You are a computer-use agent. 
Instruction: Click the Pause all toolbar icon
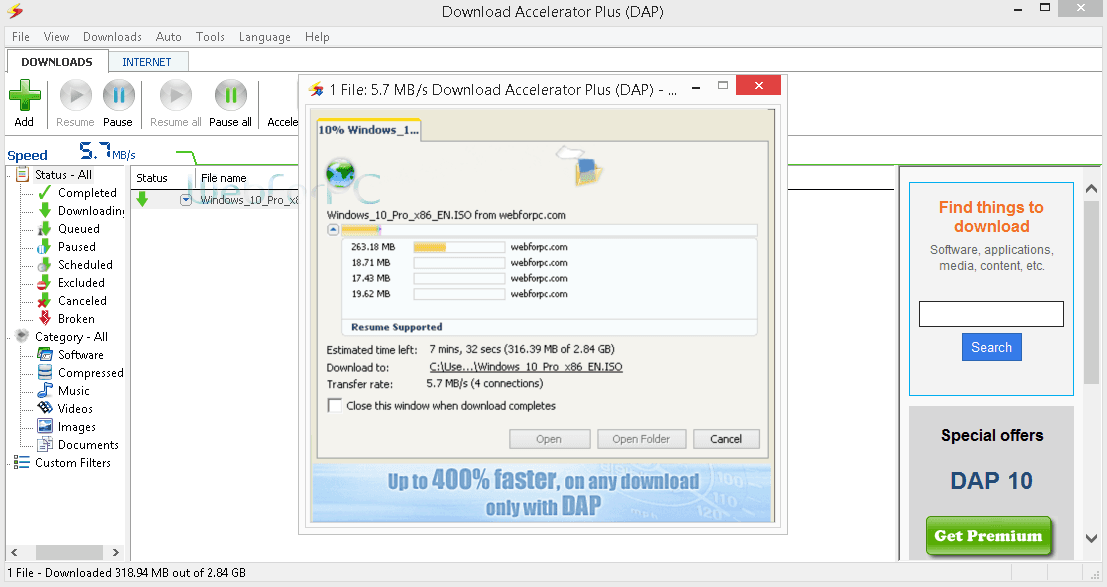click(231, 95)
